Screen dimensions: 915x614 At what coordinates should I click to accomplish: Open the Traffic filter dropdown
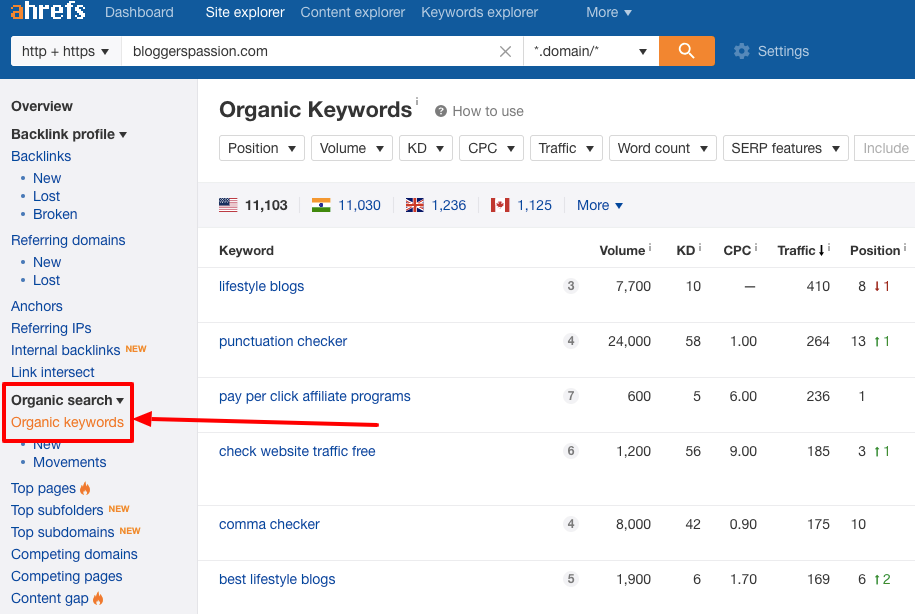(x=566, y=148)
